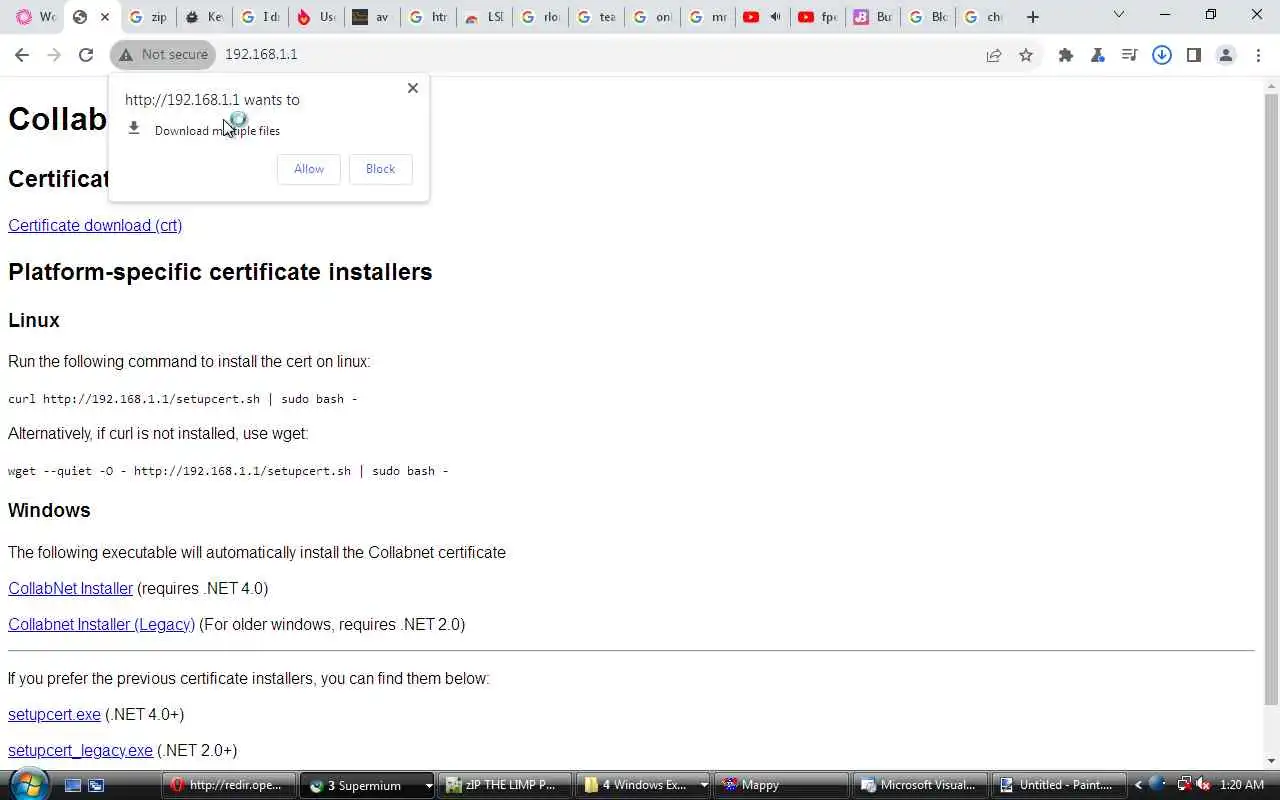Switch to the 'Us' flame icon tab
The width and height of the screenshot is (1280, 800).
(x=315, y=17)
